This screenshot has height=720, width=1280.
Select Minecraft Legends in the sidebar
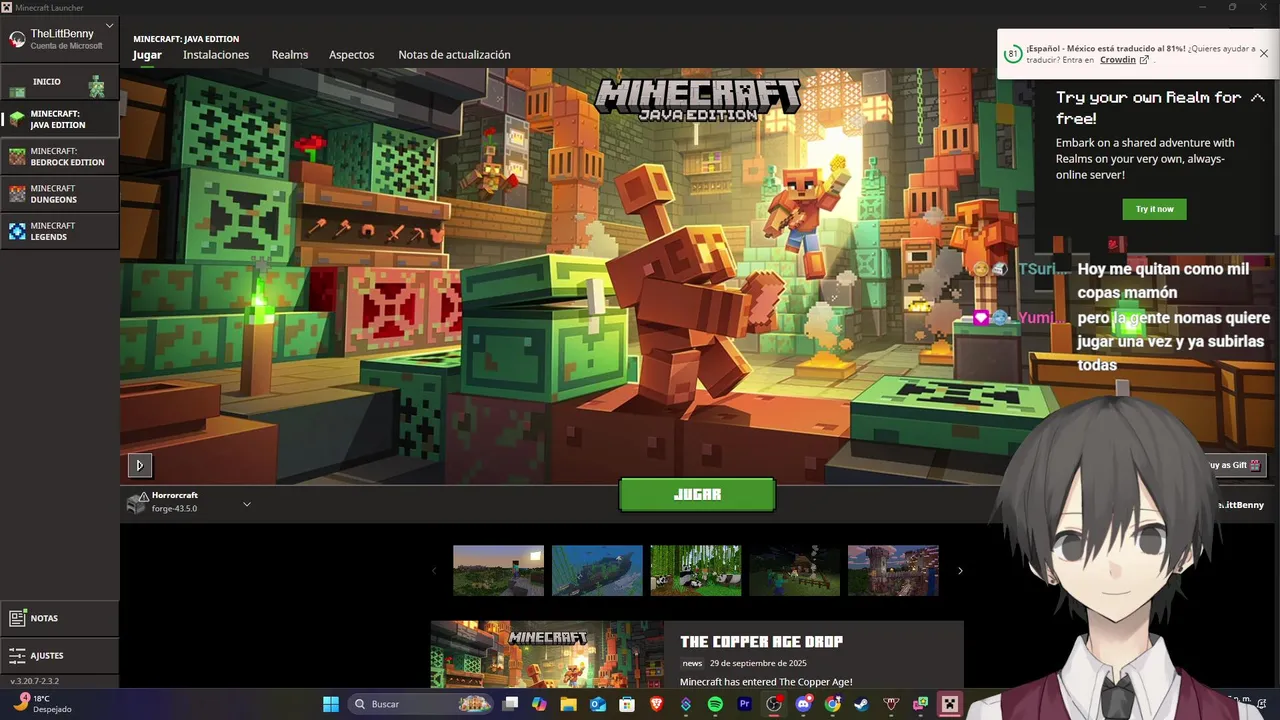point(60,231)
